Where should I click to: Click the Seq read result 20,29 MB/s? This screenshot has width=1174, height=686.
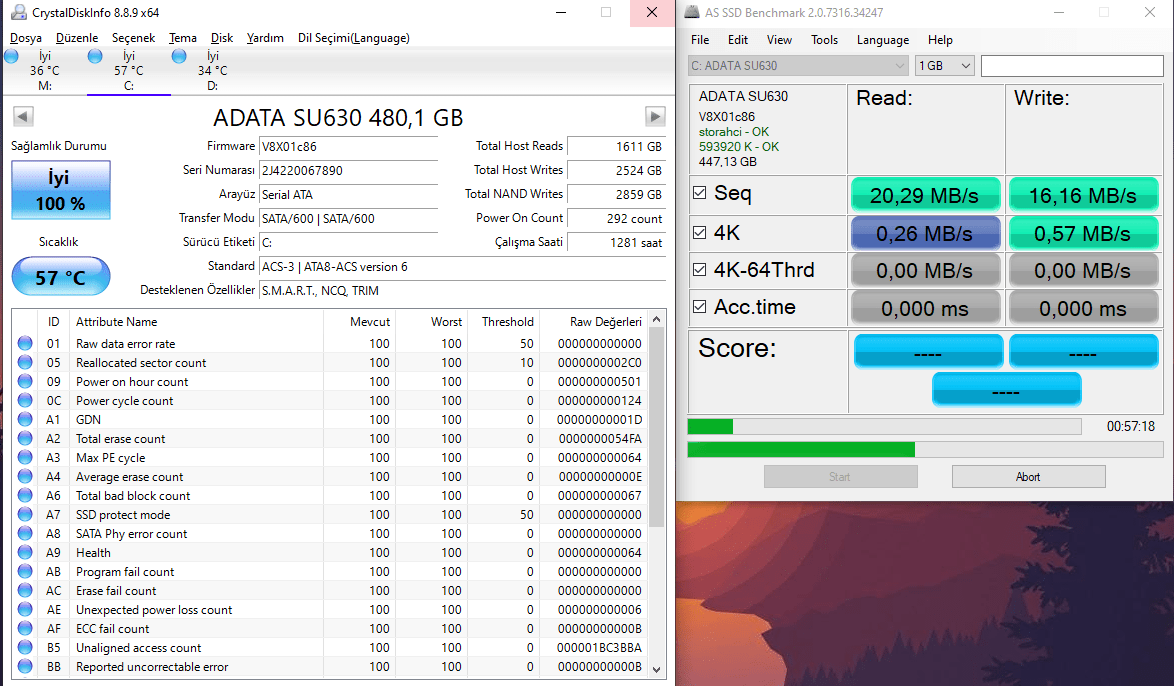click(x=925, y=195)
